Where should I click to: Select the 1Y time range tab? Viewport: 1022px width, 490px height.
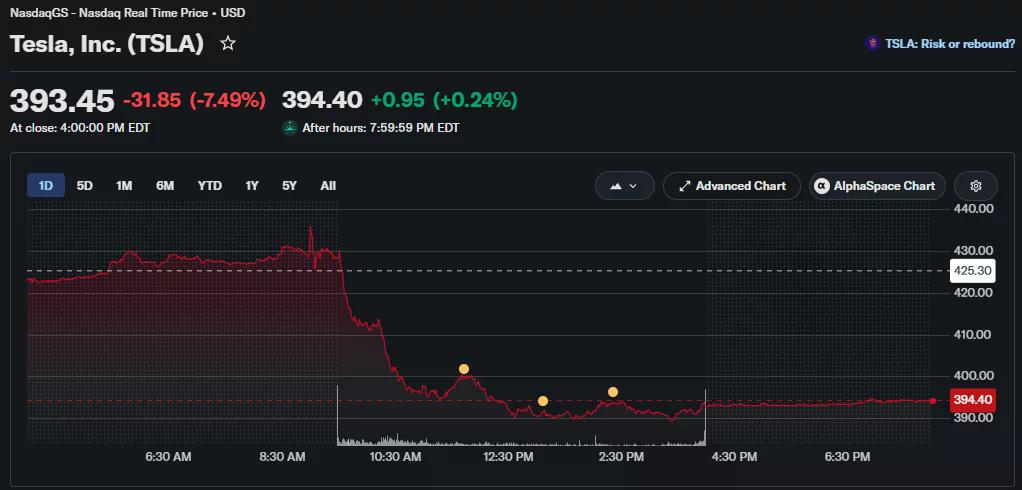tap(252, 186)
